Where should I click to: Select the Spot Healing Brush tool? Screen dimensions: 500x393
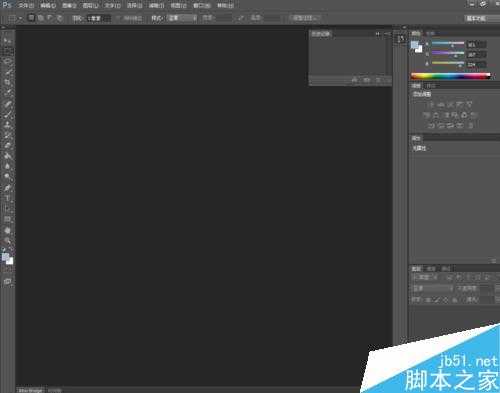(x=7, y=104)
